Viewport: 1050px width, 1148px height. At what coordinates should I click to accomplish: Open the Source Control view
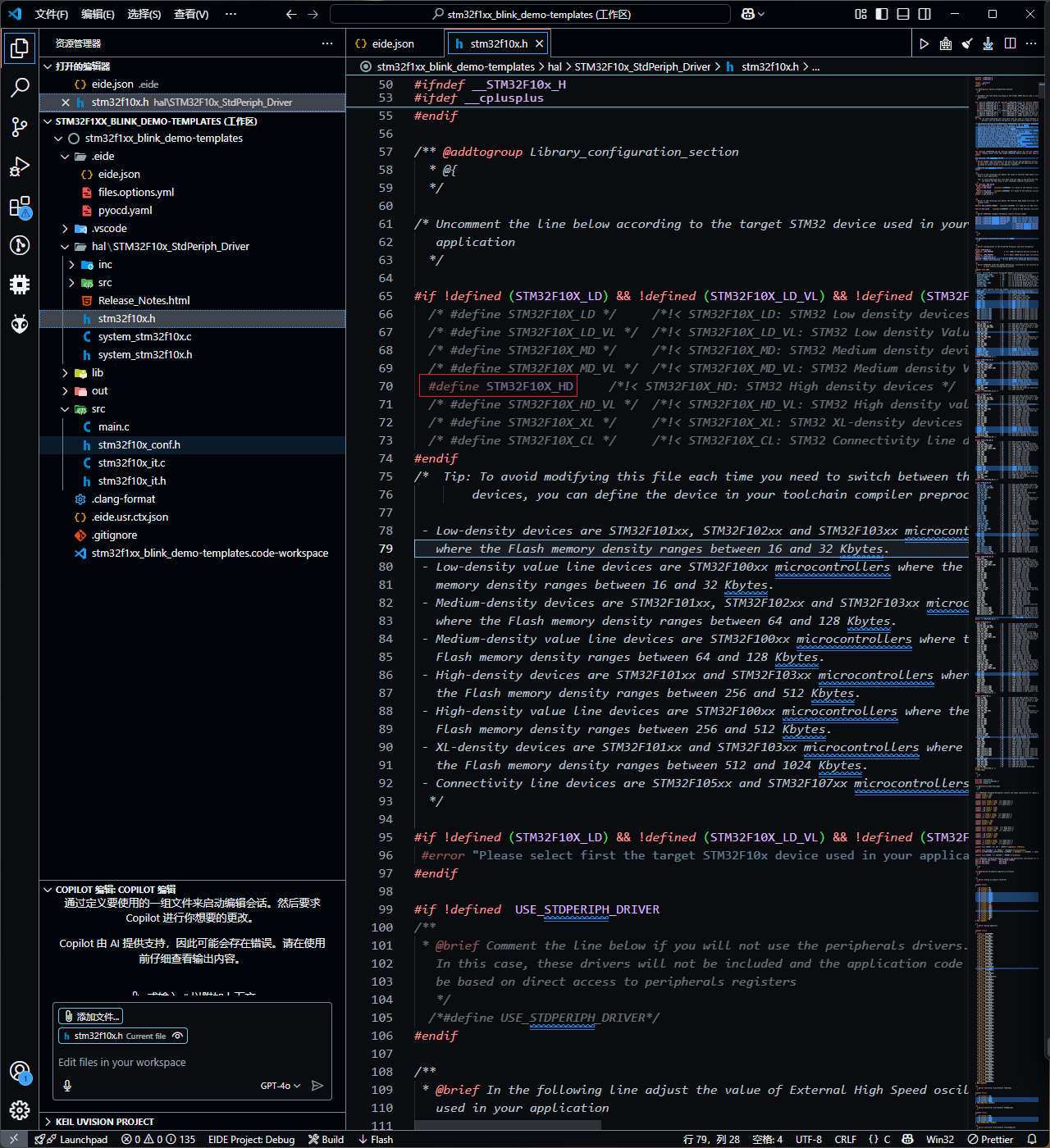pos(20,127)
